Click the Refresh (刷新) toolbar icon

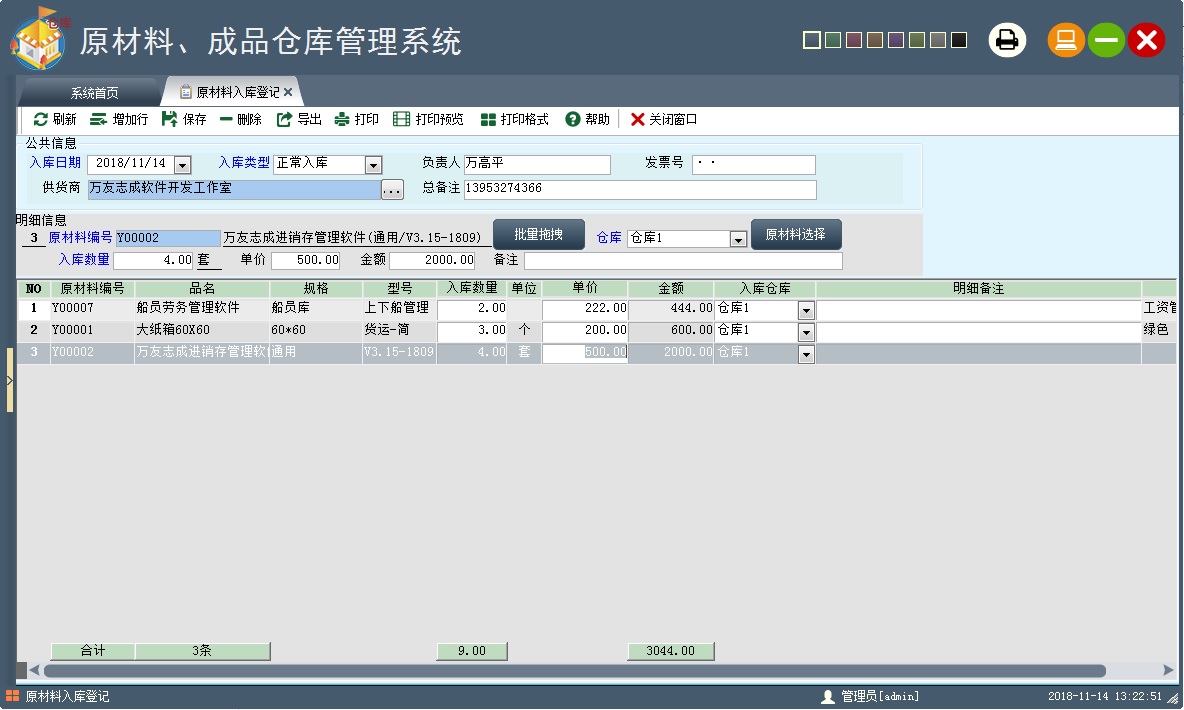(41, 119)
